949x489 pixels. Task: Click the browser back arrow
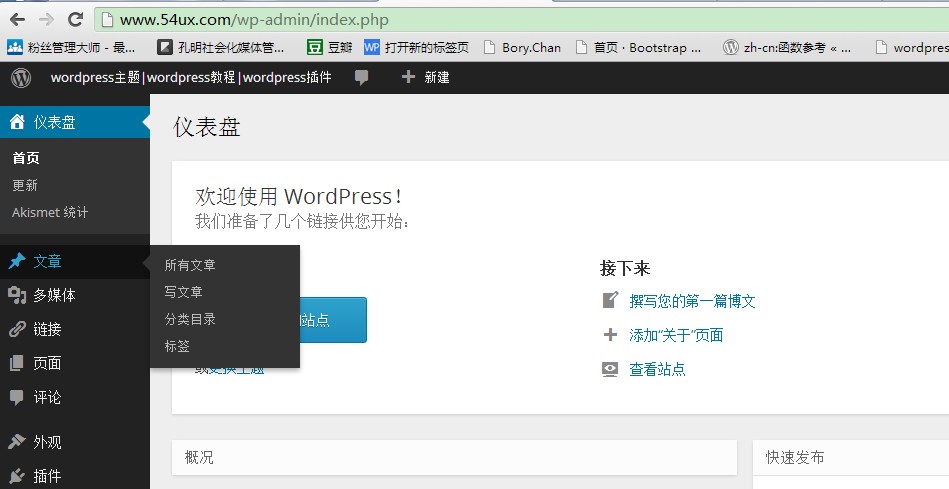click(x=18, y=19)
